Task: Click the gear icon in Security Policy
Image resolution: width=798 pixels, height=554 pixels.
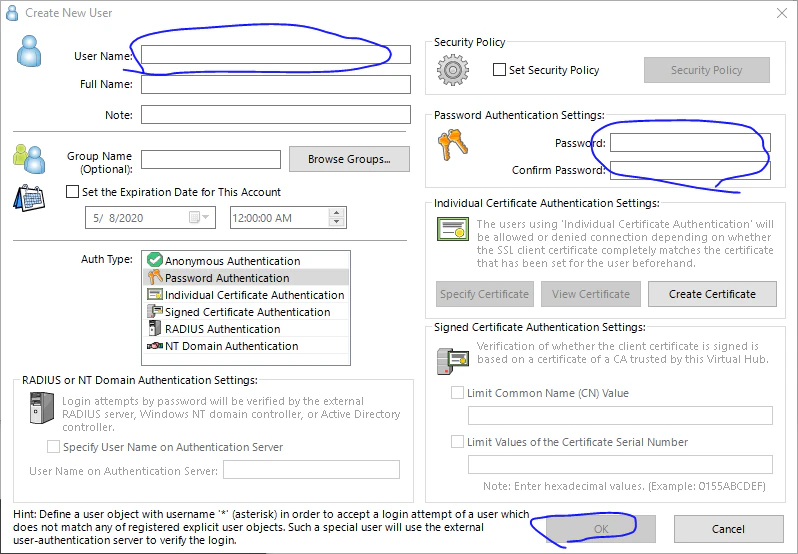Action: (x=452, y=70)
